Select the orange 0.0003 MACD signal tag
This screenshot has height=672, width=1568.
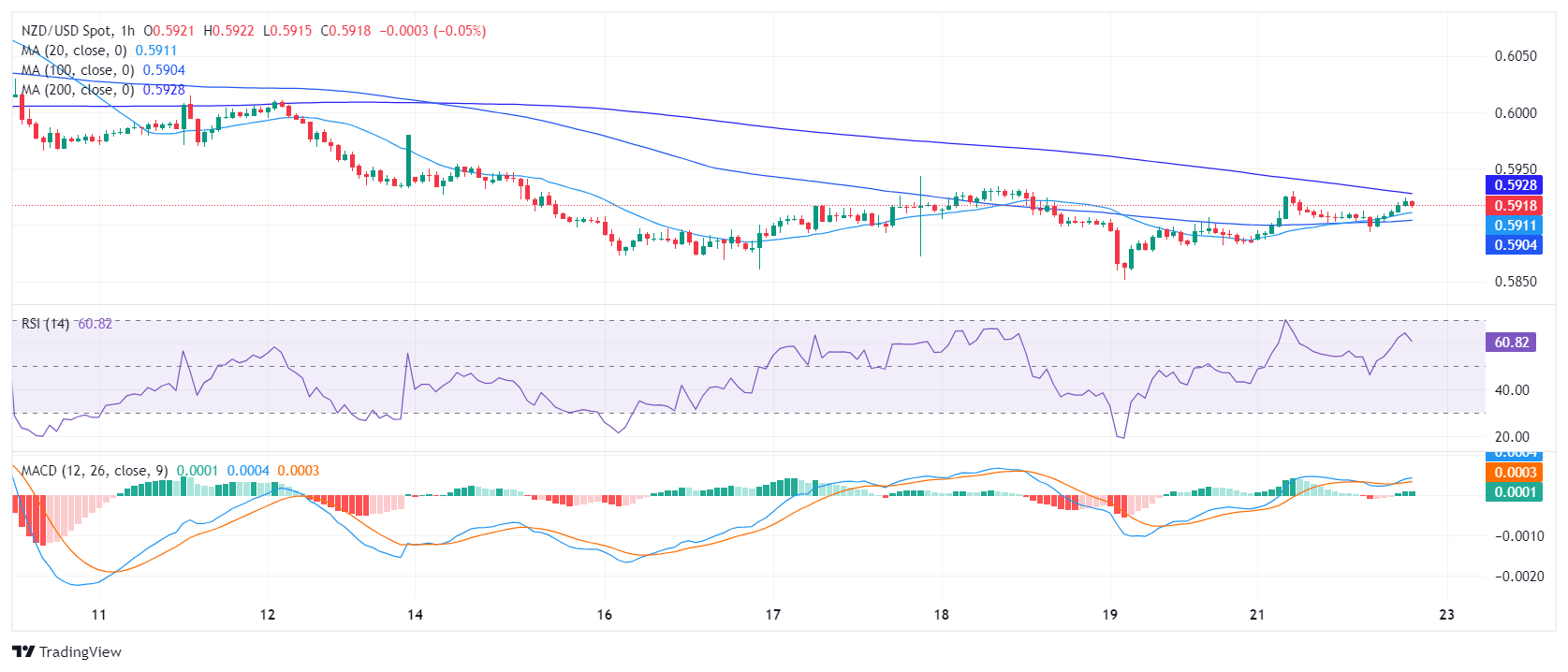tap(1514, 473)
